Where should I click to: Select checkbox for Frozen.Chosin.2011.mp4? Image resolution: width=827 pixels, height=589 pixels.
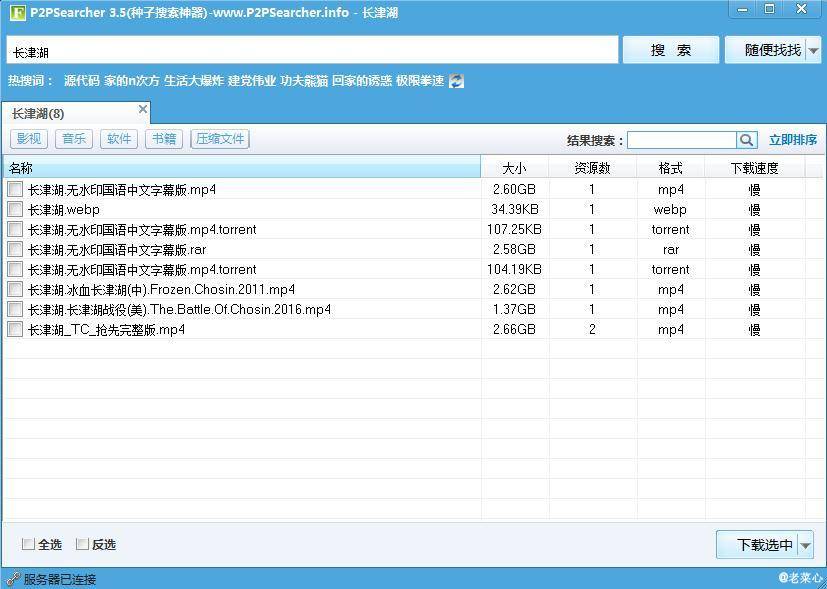tap(15, 289)
